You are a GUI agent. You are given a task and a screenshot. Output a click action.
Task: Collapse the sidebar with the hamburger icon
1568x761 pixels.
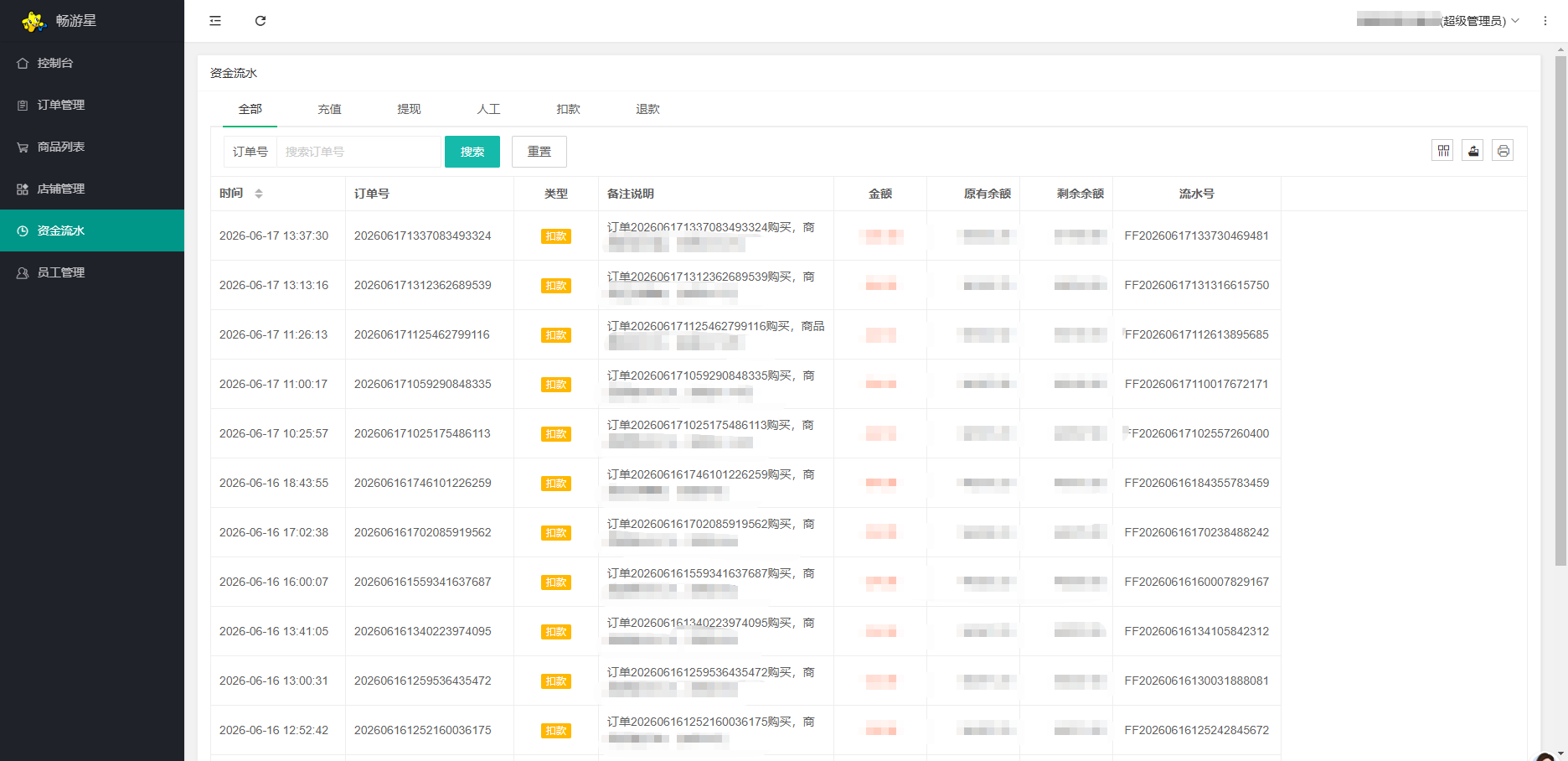click(215, 21)
